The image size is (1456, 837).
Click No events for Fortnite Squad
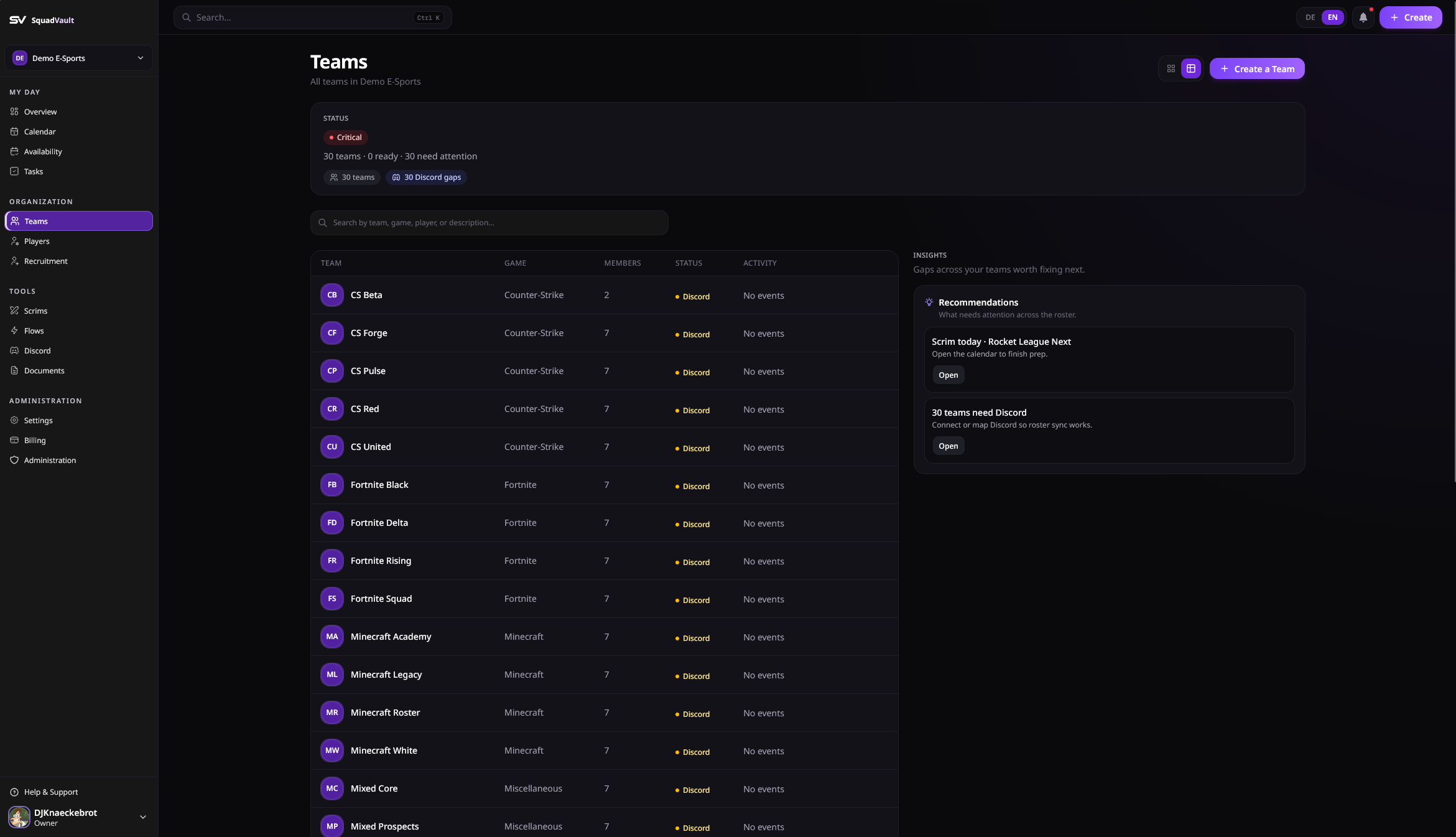[763, 599]
